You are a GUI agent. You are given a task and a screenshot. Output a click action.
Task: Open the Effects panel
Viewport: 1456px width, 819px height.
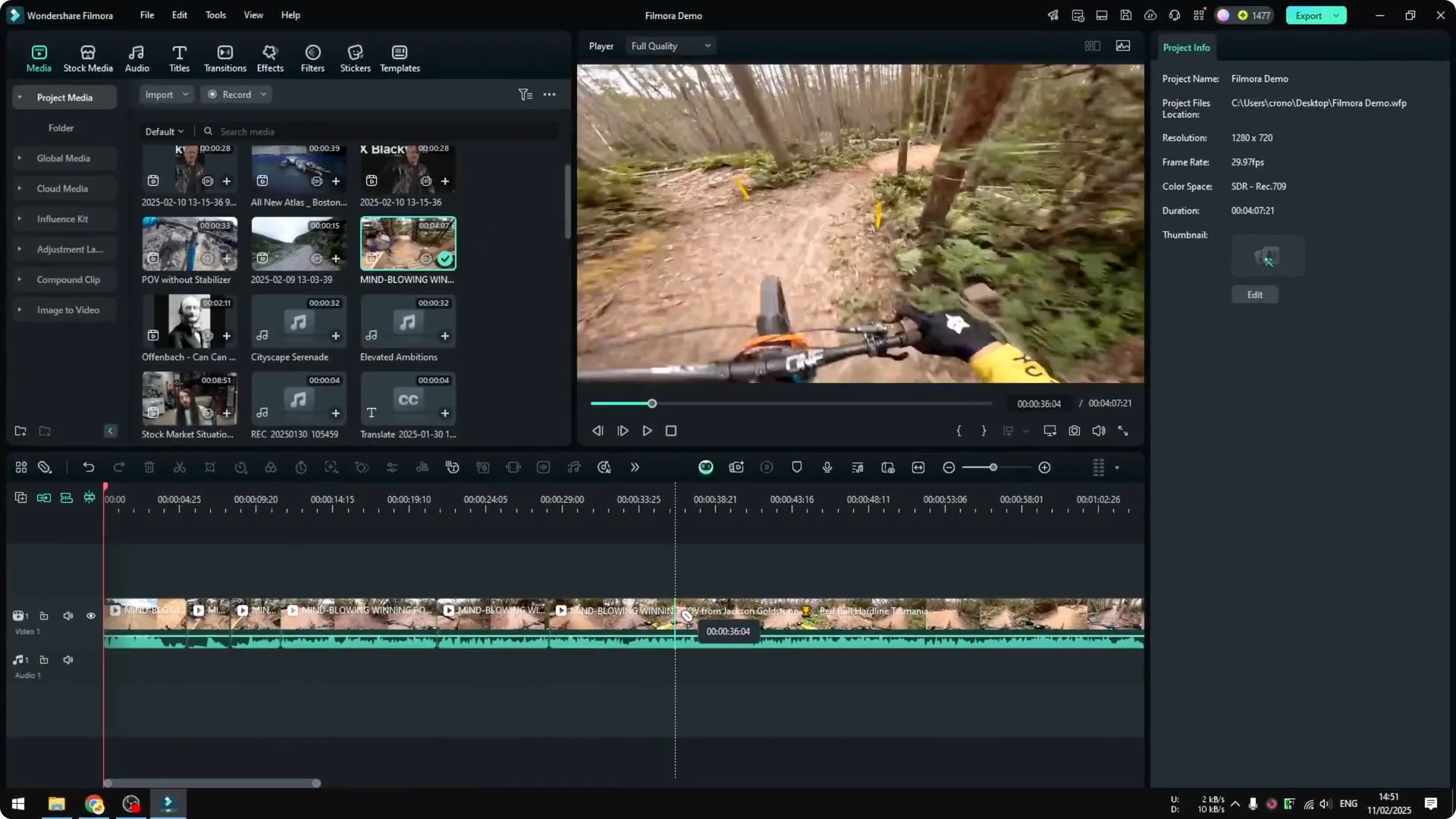click(270, 57)
